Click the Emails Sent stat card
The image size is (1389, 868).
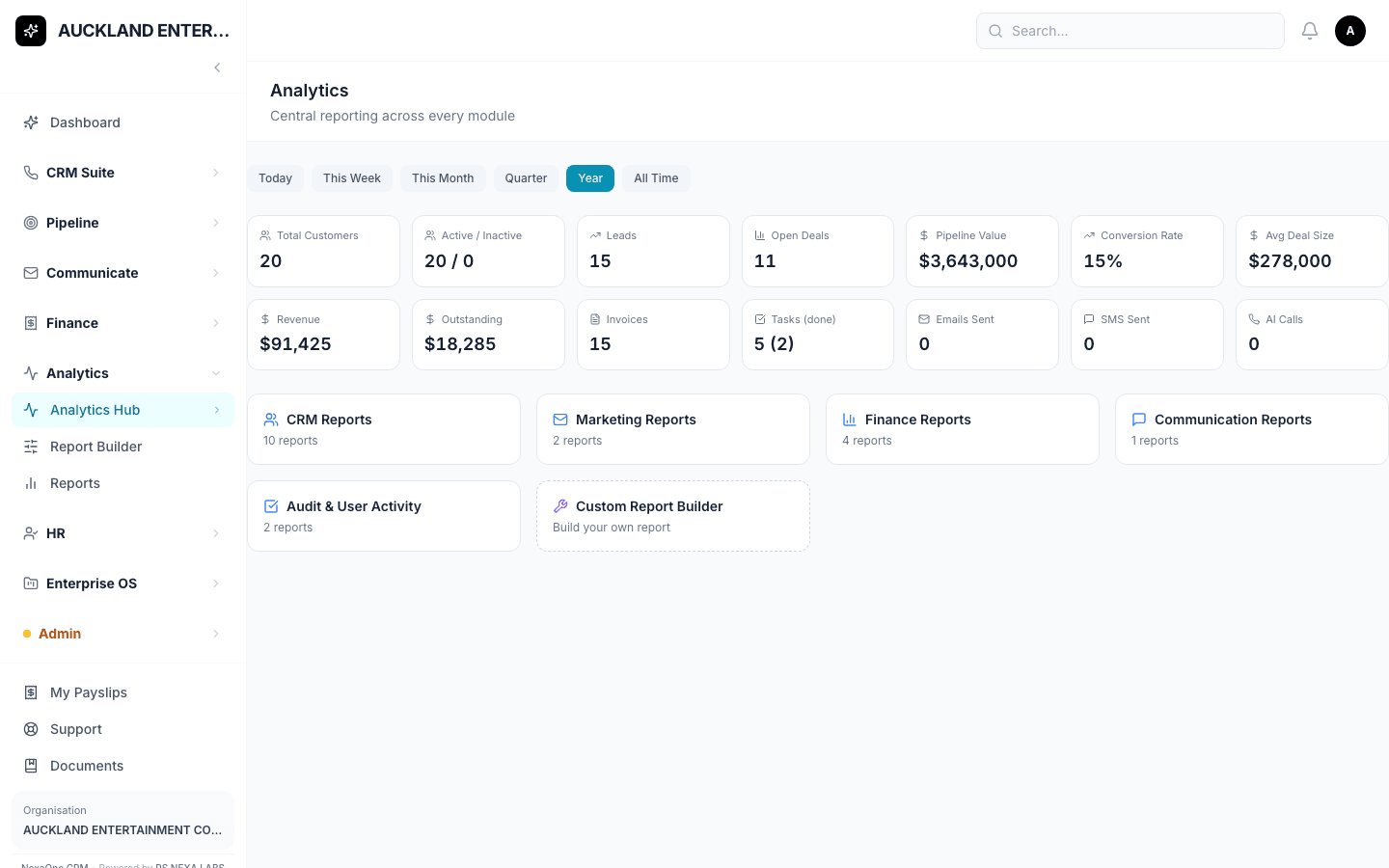pyautogui.click(x=982, y=335)
